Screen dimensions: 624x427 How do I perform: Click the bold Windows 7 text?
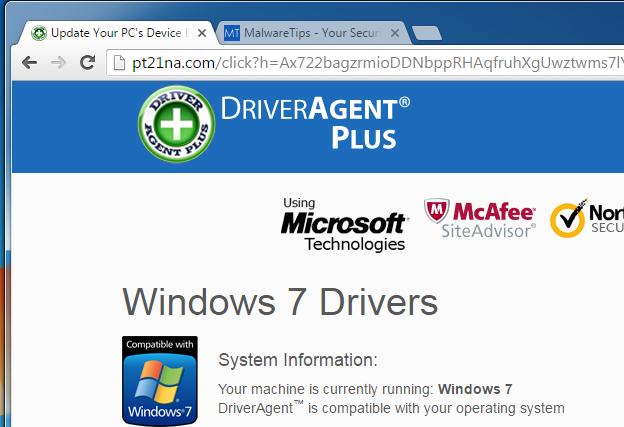(x=475, y=389)
